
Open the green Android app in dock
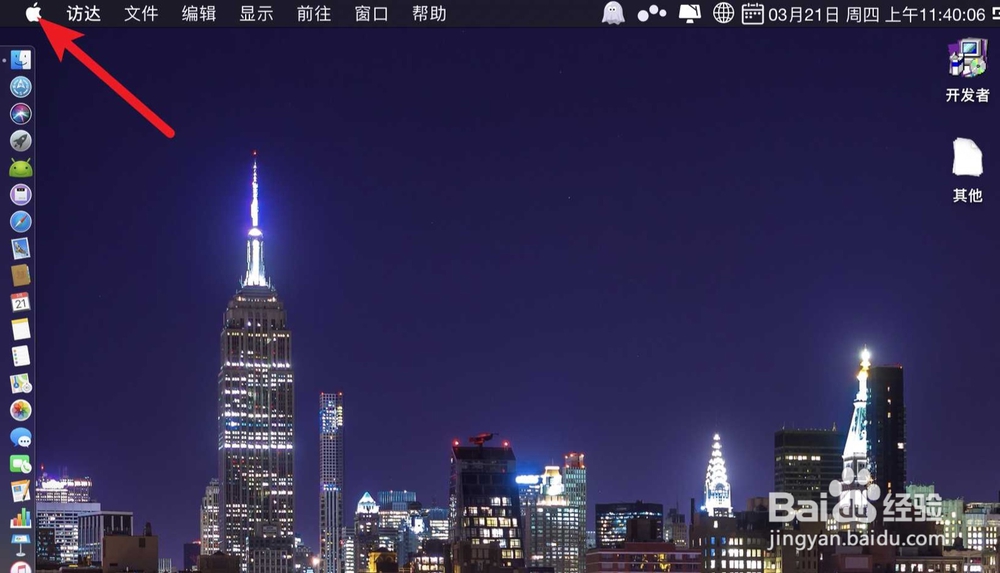click(21, 168)
